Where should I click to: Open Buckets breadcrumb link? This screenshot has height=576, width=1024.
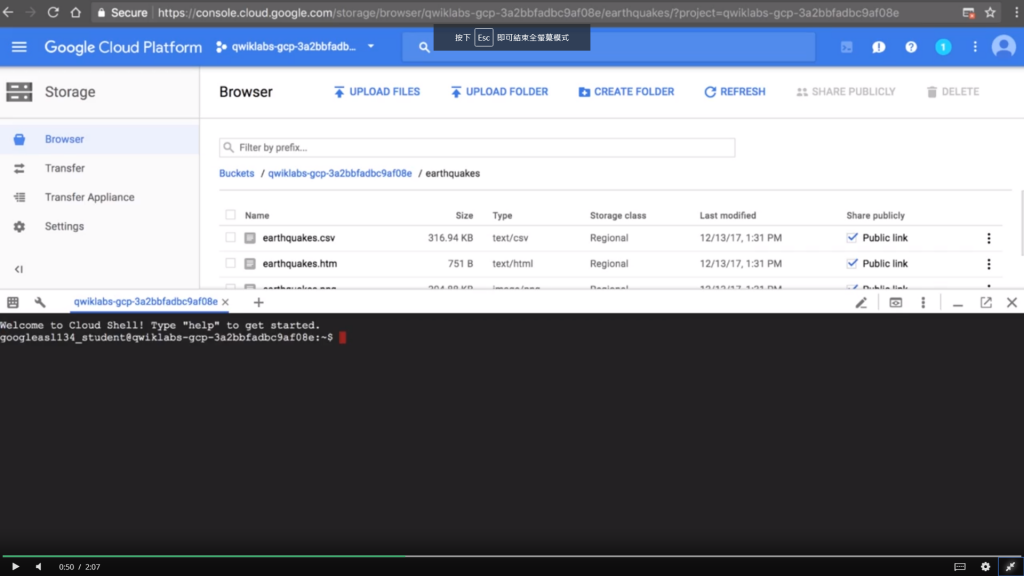(x=236, y=174)
